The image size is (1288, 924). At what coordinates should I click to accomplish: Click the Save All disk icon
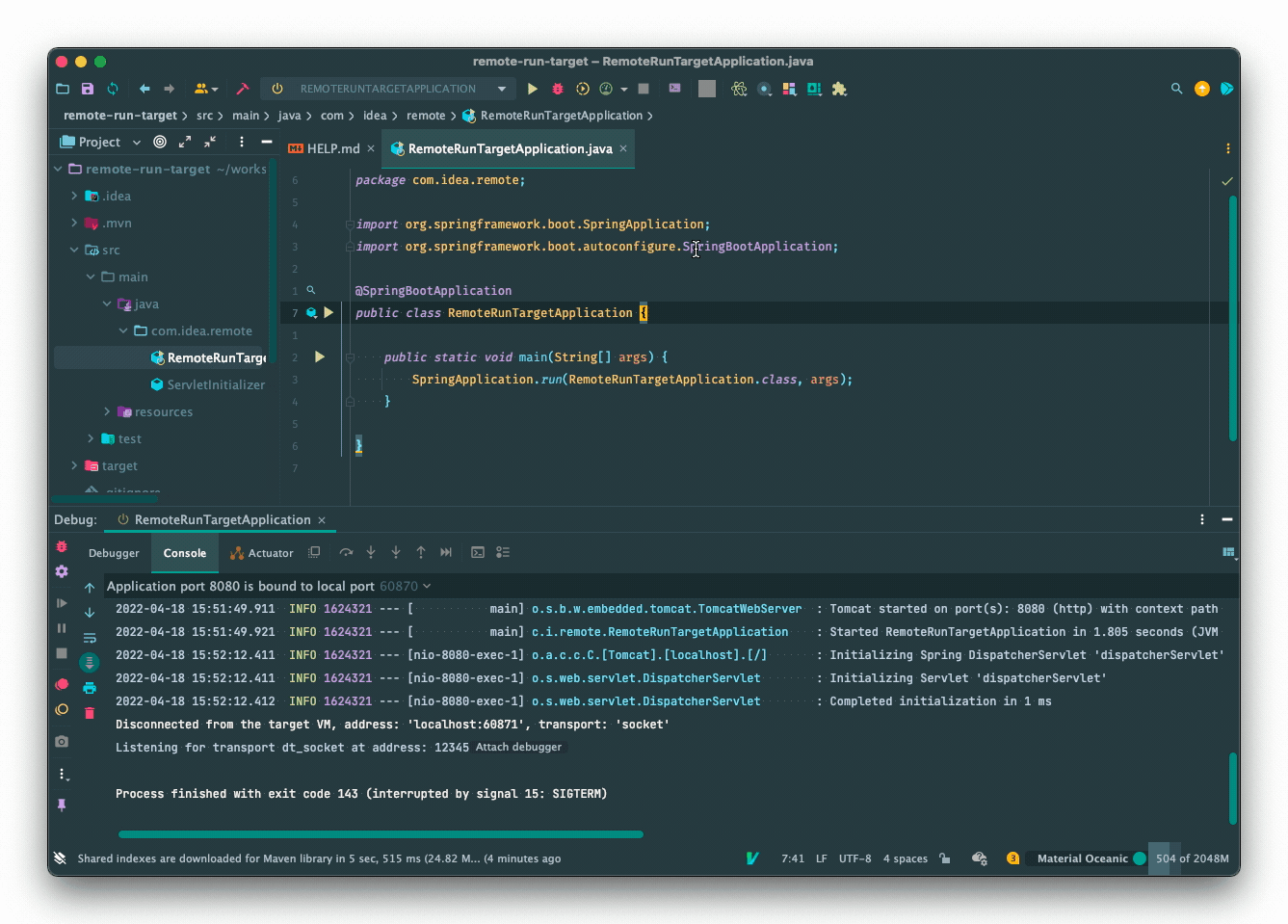pos(88,89)
